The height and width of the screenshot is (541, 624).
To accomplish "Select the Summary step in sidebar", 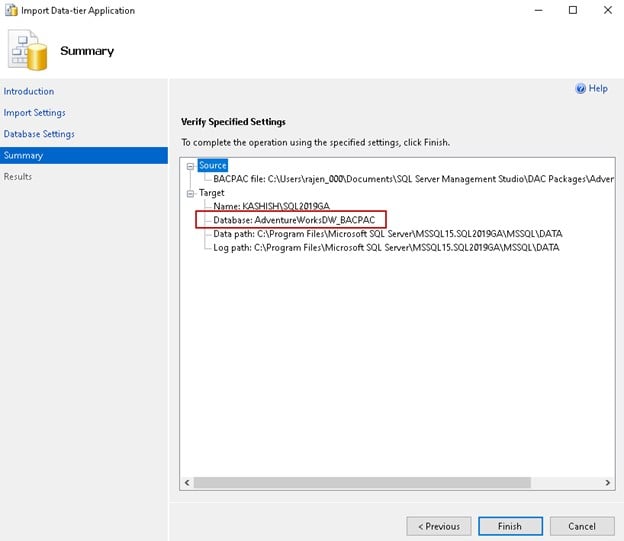I will pyautogui.click(x=23, y=155).
